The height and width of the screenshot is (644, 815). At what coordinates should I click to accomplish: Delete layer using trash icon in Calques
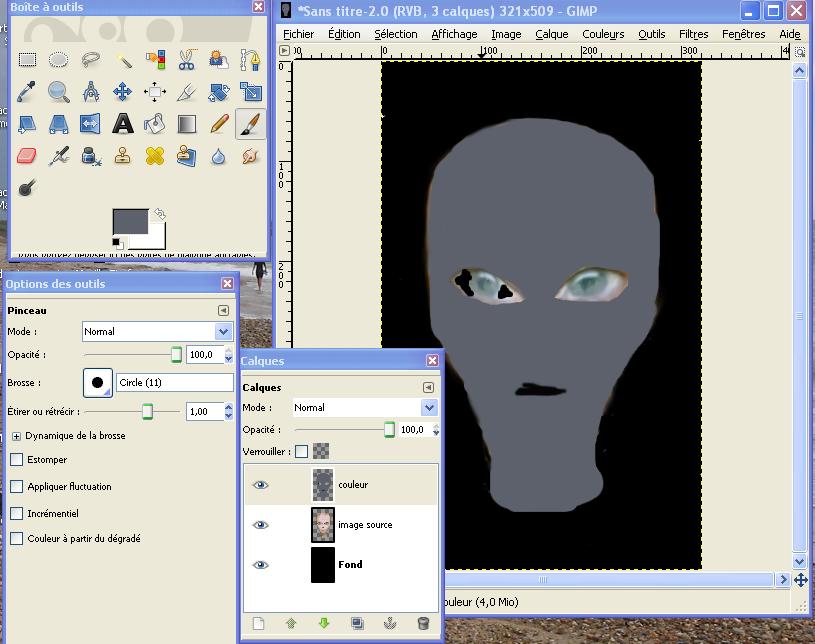[x=423, y=623]
